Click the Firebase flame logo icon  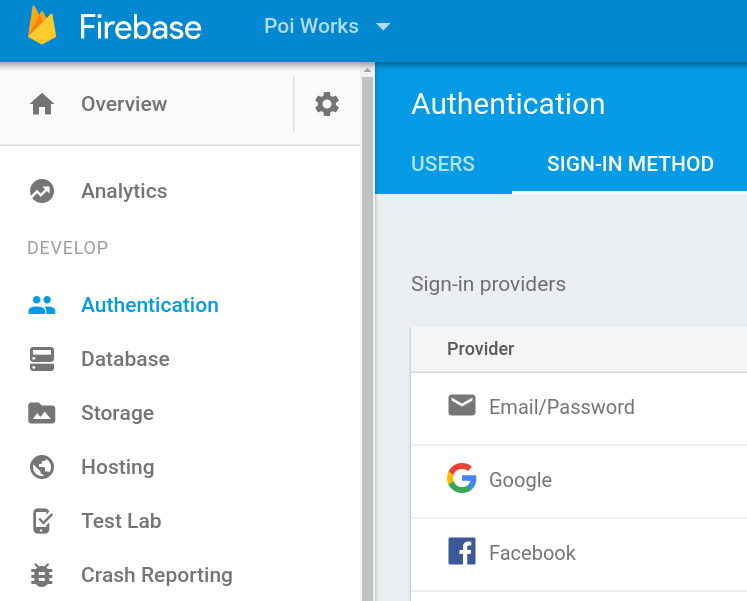pyautogui.click(x=42, y=26)
